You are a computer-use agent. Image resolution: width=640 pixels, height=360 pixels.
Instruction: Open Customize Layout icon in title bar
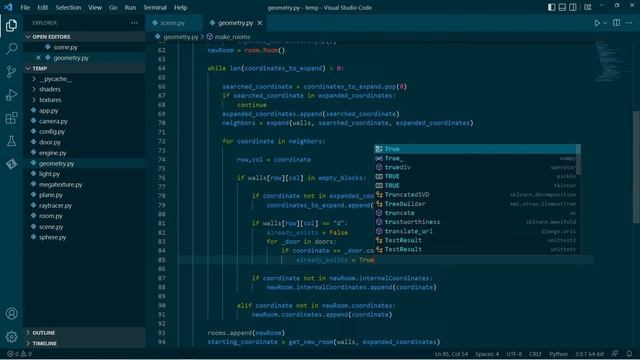(x=588, y=7)
